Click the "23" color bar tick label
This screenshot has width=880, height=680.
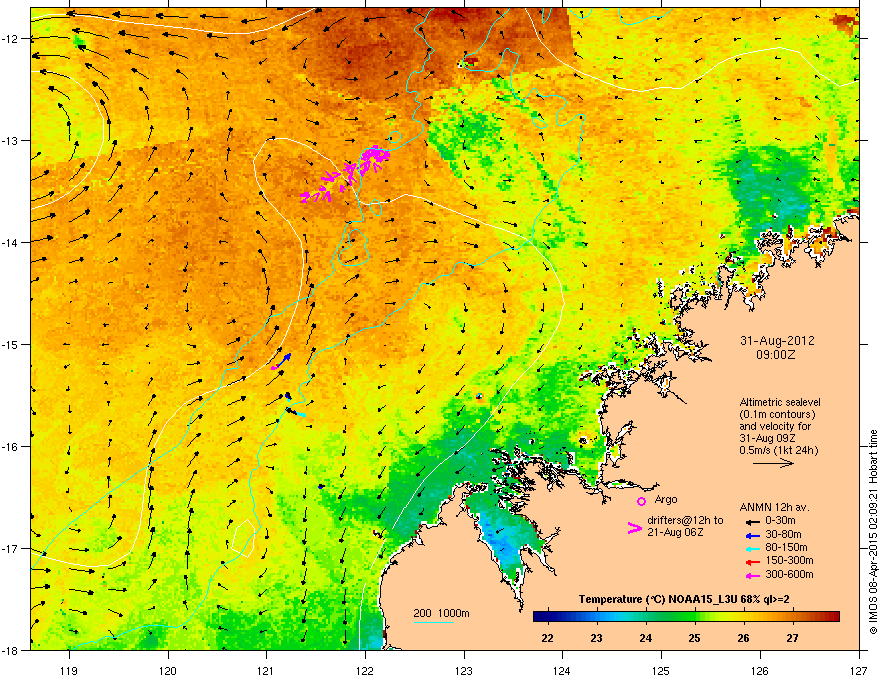tap(596, 638)
